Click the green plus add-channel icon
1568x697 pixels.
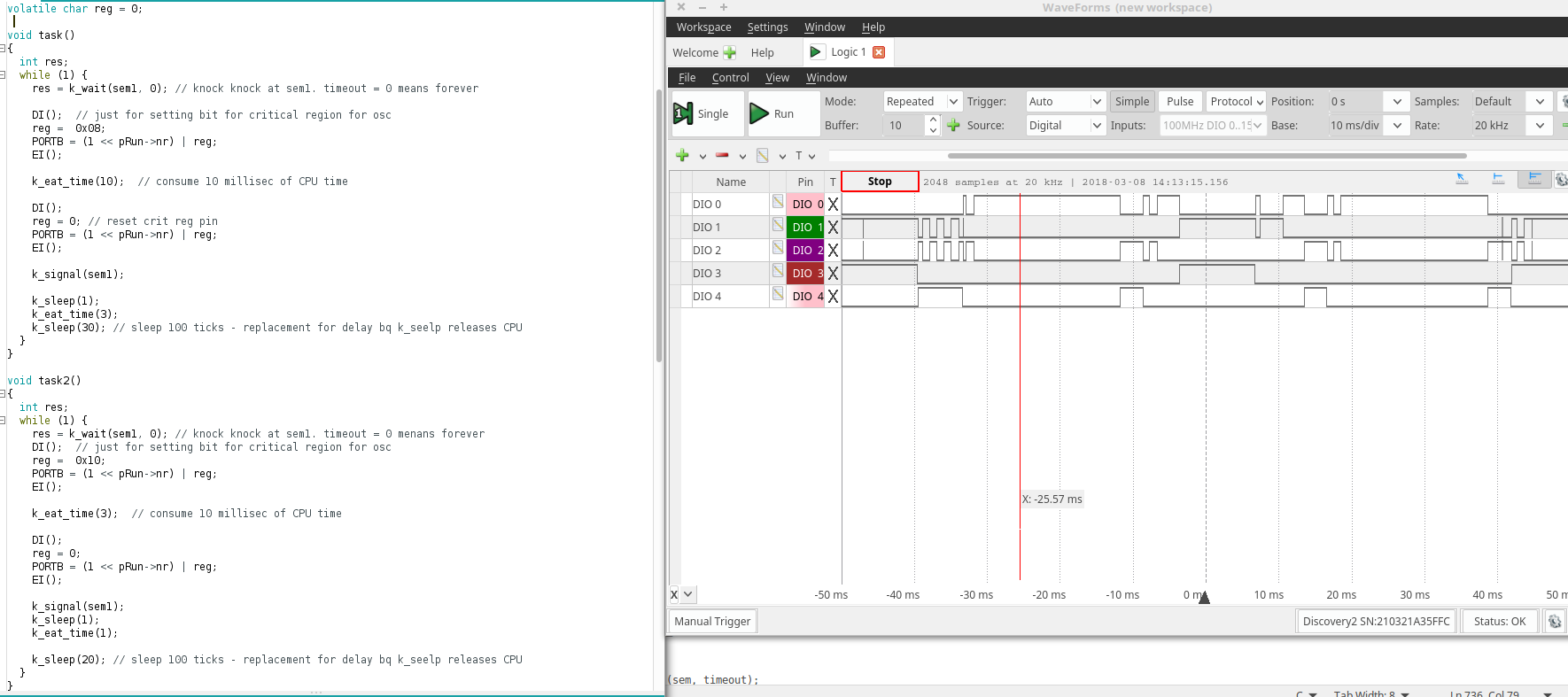(682, 156)
